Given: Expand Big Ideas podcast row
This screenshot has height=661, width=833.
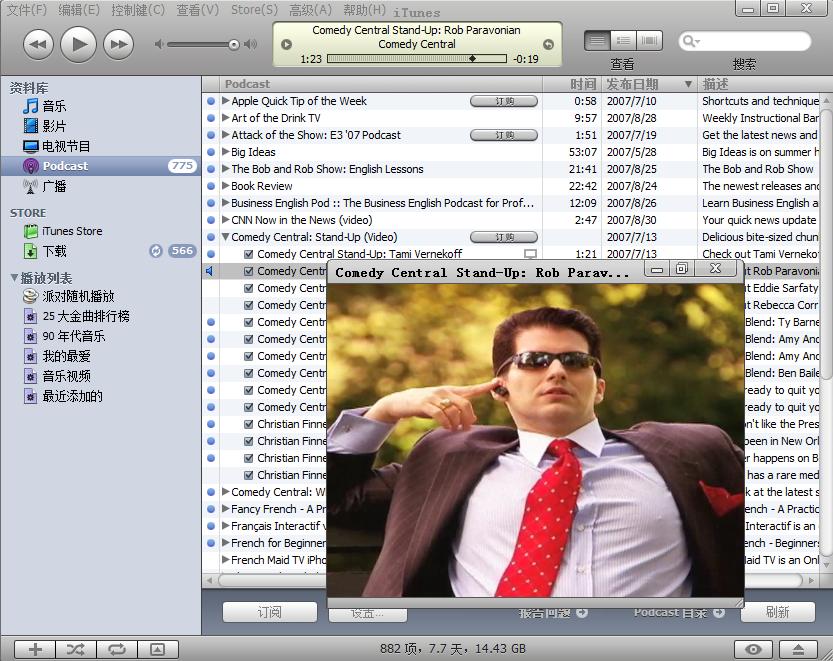Looking at the screenshot, I should pos(226,151).
